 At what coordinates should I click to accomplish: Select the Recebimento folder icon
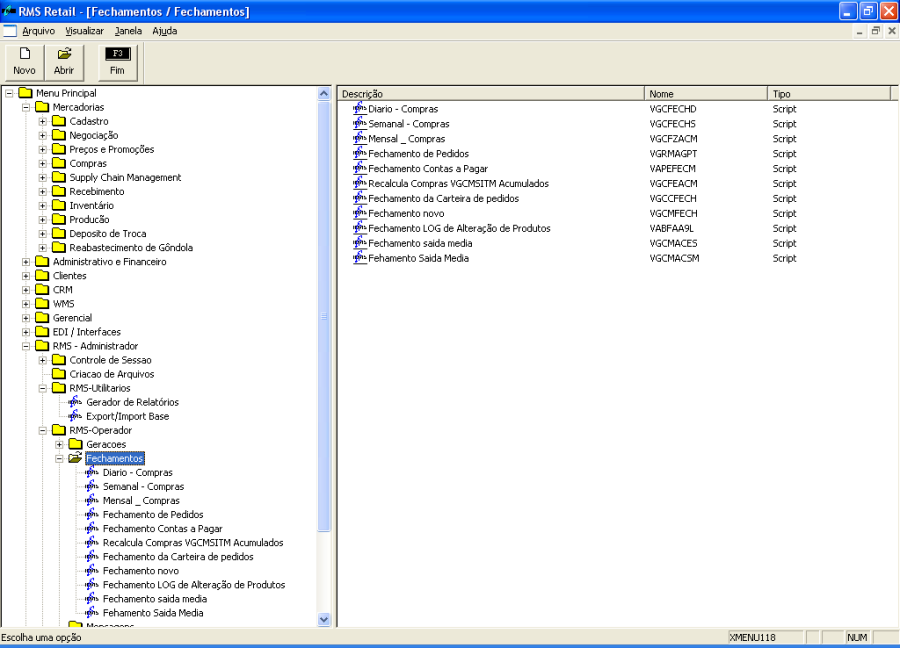click(59, 191)
